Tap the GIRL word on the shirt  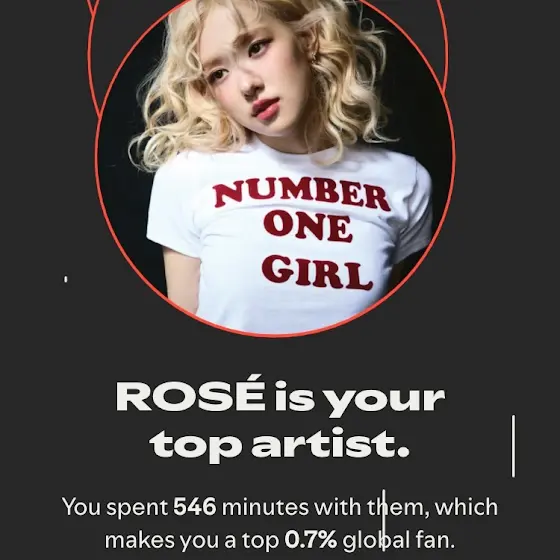[x=317, y=272]
